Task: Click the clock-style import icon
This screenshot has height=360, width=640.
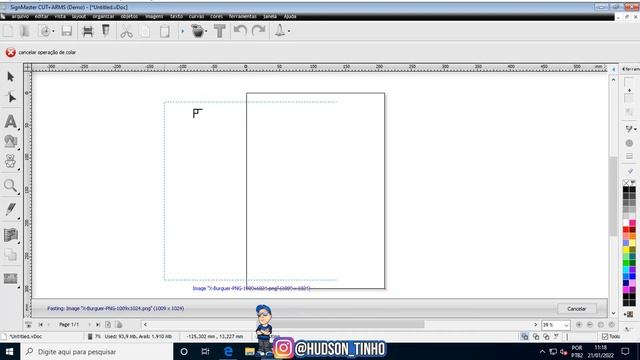Action: click(45, 31)
